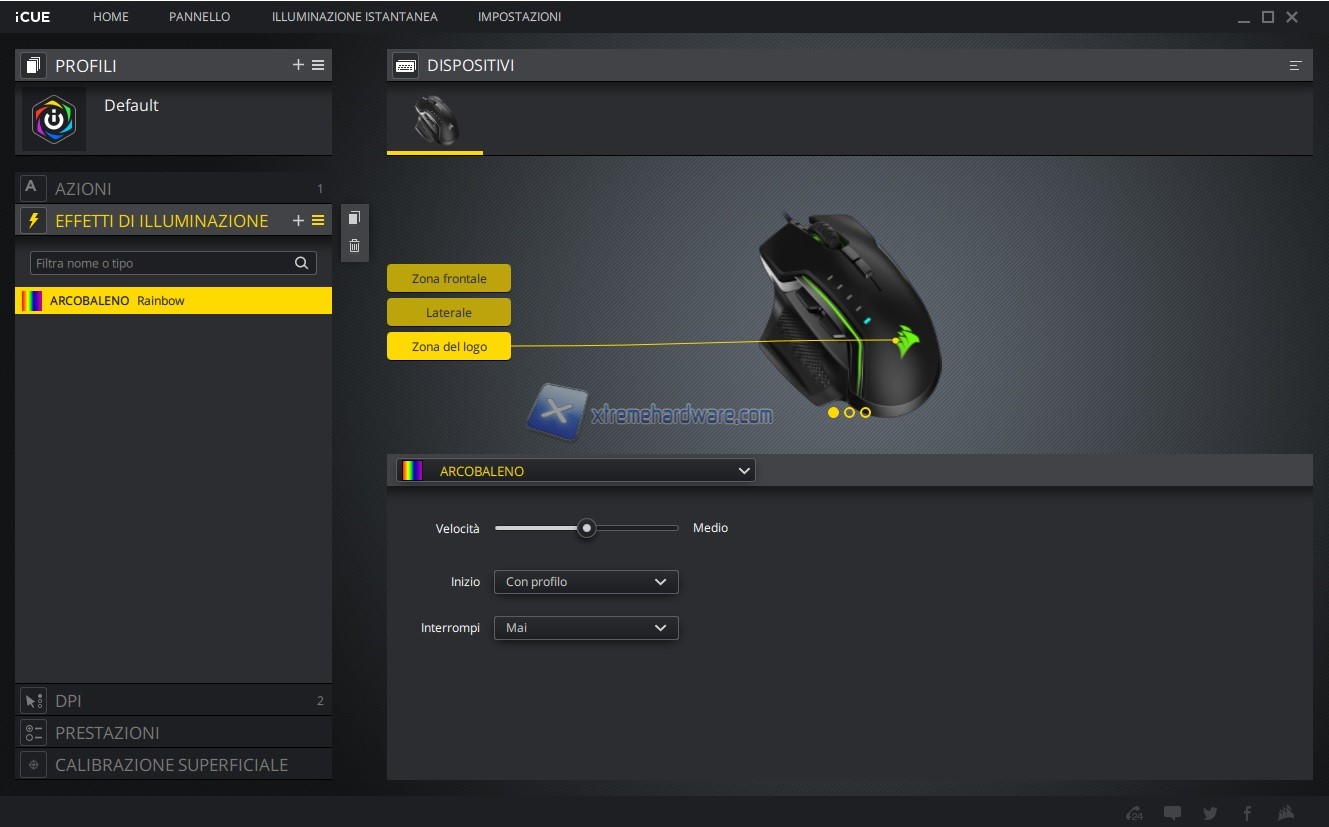The image size is (1329, 827).
Task: Select the third mouse view dot
Action: pos(865,412)
